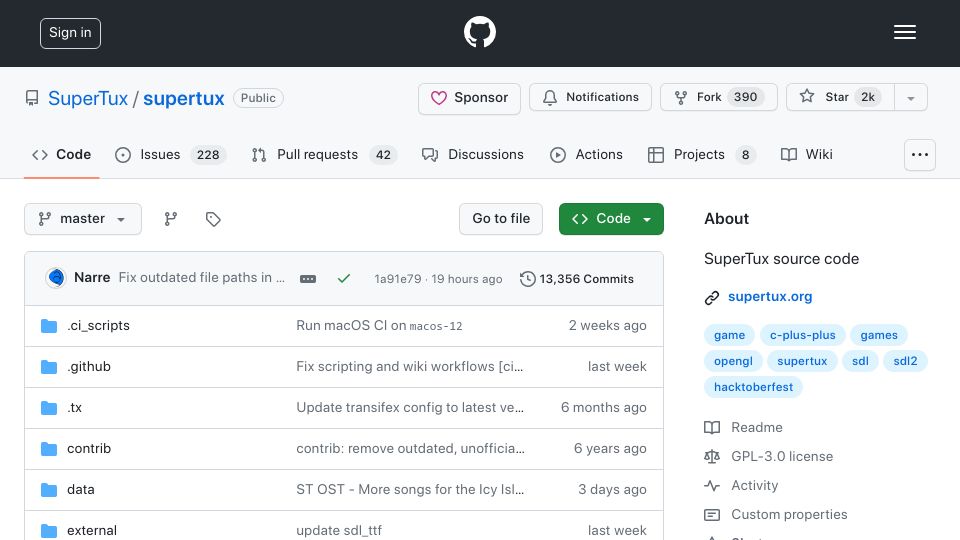Expand the master branch selector
Viewport: 960px width, 540px height.
coord(83,219)
